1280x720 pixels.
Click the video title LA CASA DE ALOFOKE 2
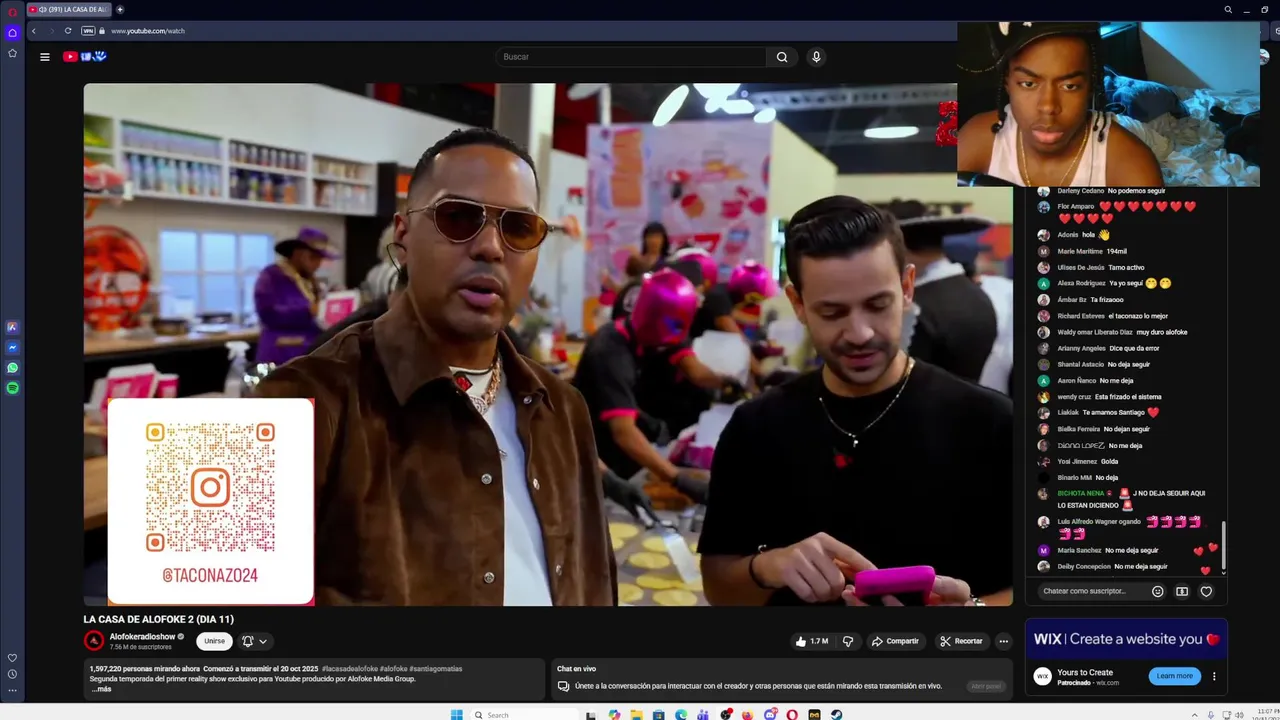pos(159,619)
